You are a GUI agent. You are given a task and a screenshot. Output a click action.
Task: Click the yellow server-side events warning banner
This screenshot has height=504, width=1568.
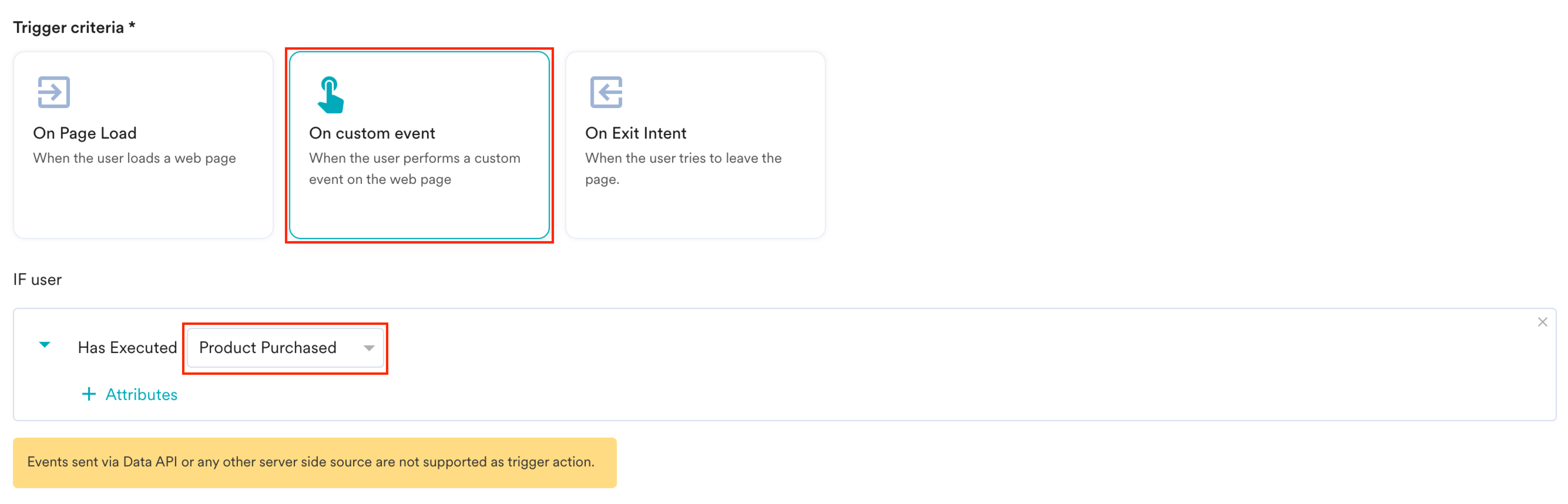(315, 463)
